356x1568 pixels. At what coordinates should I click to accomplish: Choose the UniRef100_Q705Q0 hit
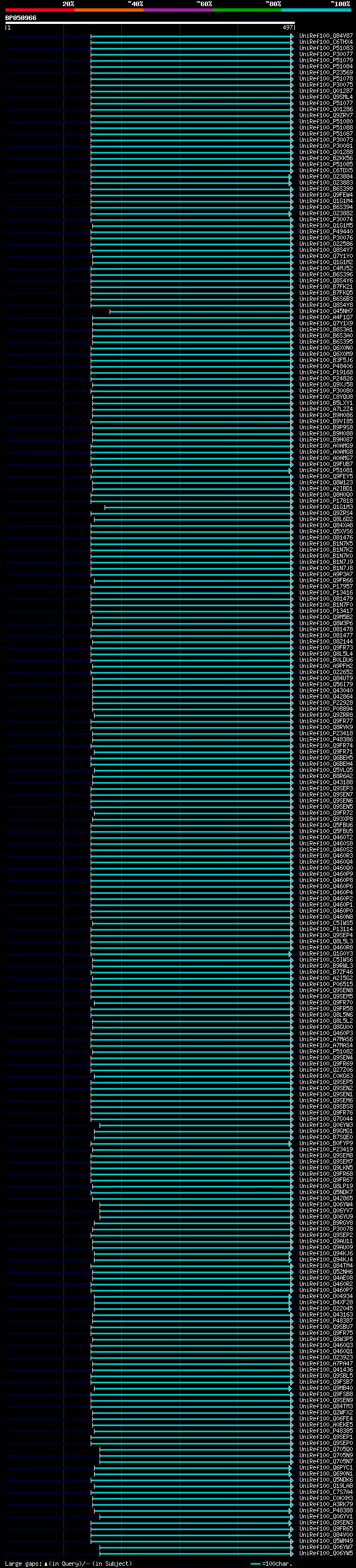(325, 1450)
